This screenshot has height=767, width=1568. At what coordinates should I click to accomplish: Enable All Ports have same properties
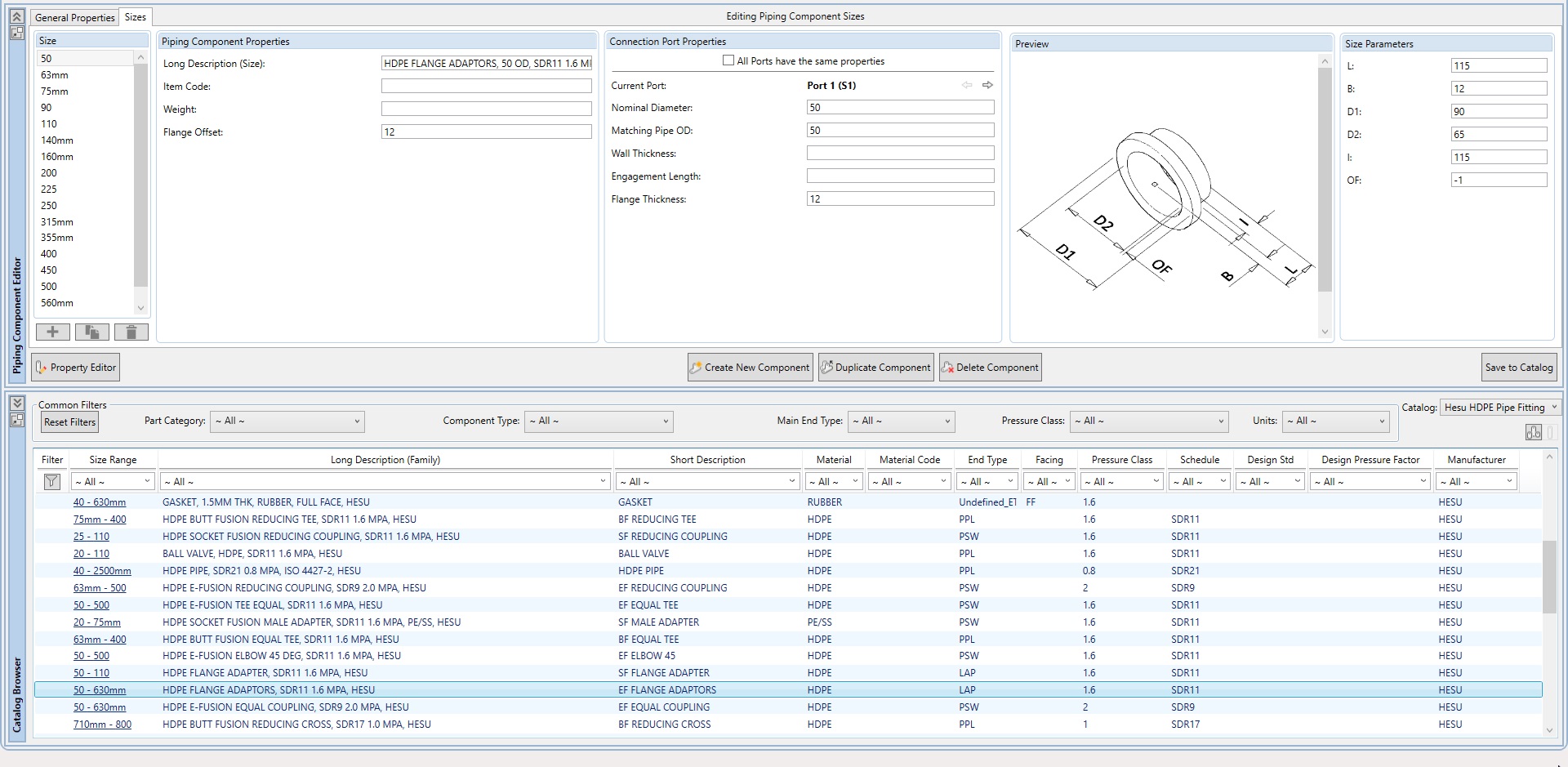click(x=728, y=60)
